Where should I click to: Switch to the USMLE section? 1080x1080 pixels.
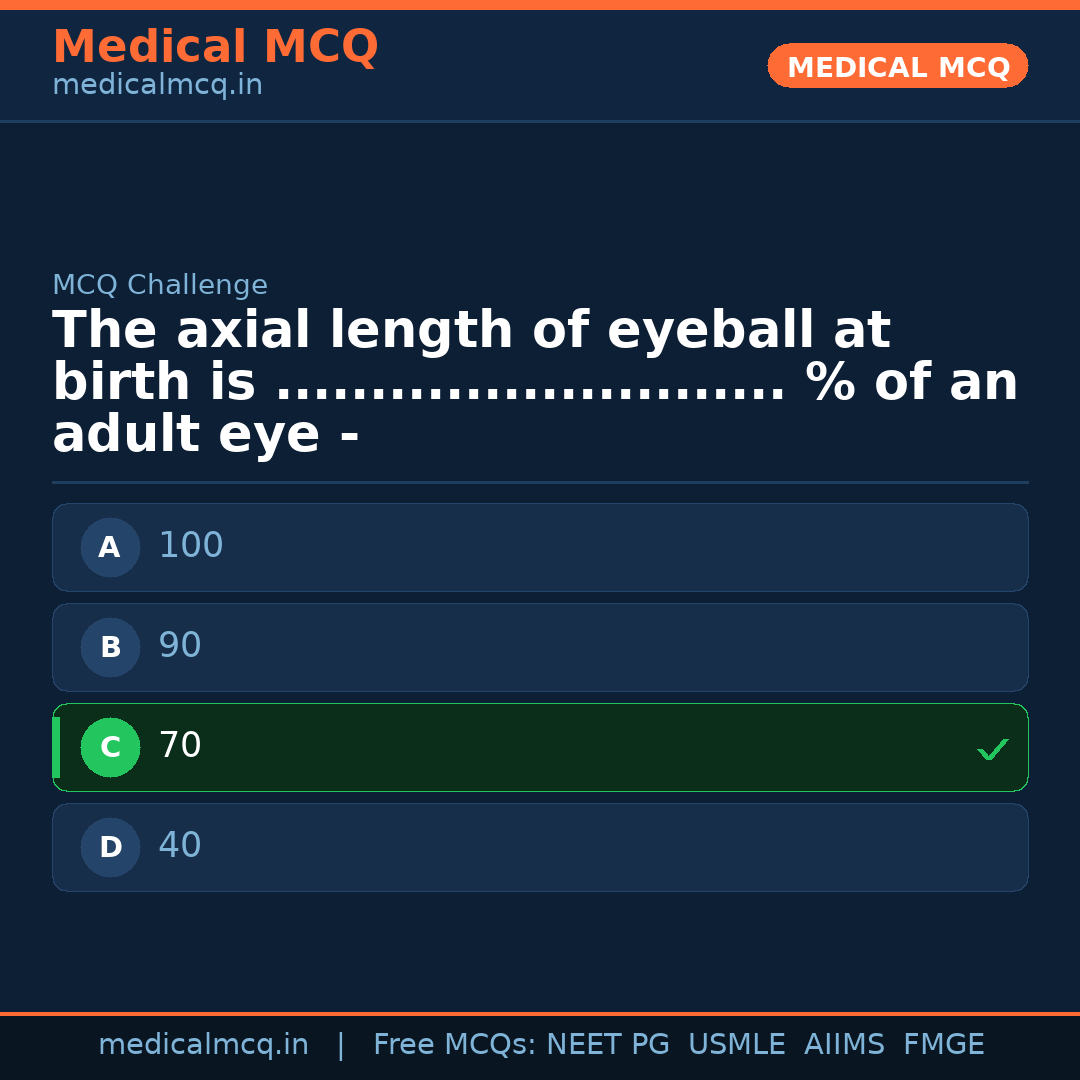click(737, 1043)
